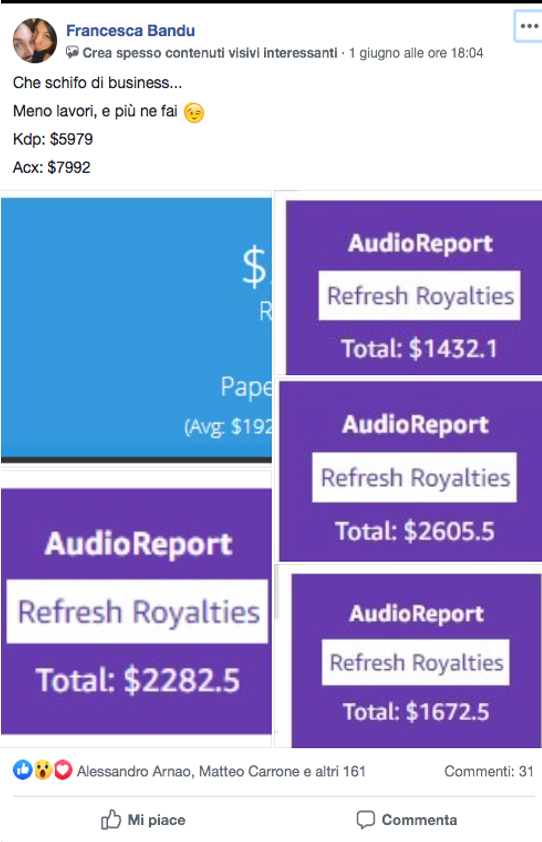Click the speech bubble Commenta icon
The height and width of the screenshot is (842, 542).
click(x=366, y=819)
